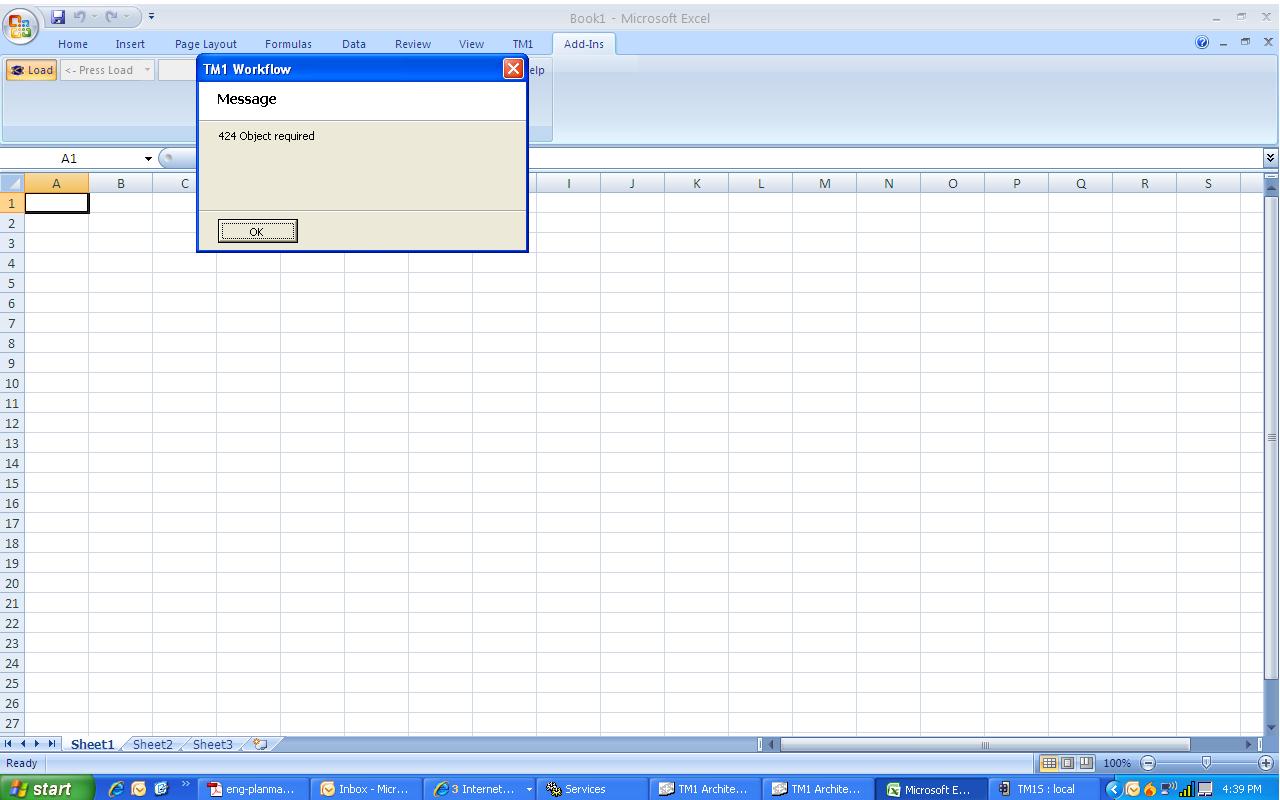The width and height of the screenshot is (1280, 800).
Task: Close the TM1 Workflow dialog
Action: click(x=513, y=68)
